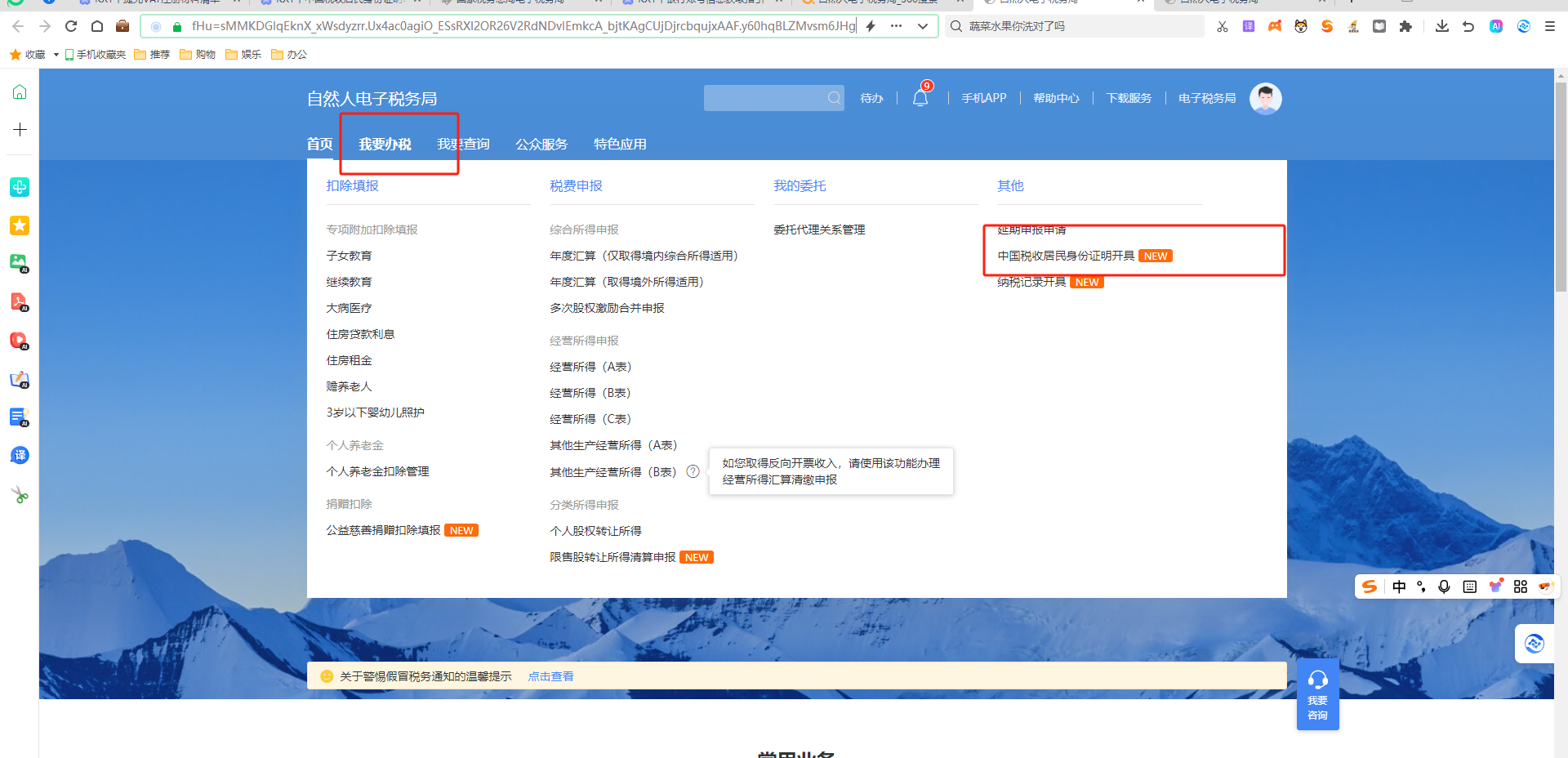This screenshot has height=758, width=1568.
Task: Open the extensions puzzle icon
Action: coord(1405,26)
